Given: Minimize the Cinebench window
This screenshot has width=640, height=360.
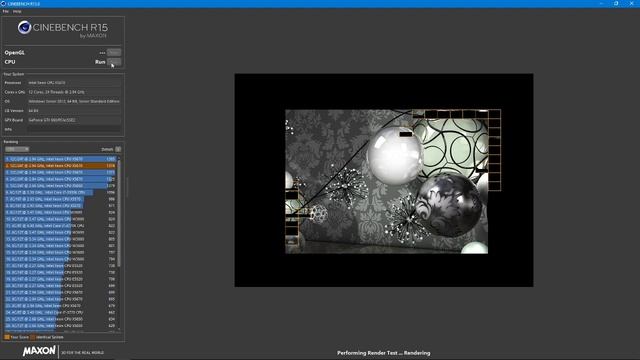Looking at the screenshot, I should click(x=601, y=4).
